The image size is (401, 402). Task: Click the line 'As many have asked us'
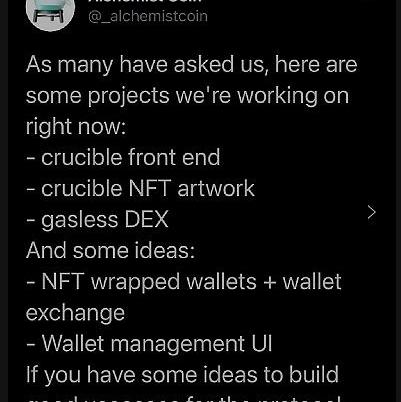(x=191, y=64)
